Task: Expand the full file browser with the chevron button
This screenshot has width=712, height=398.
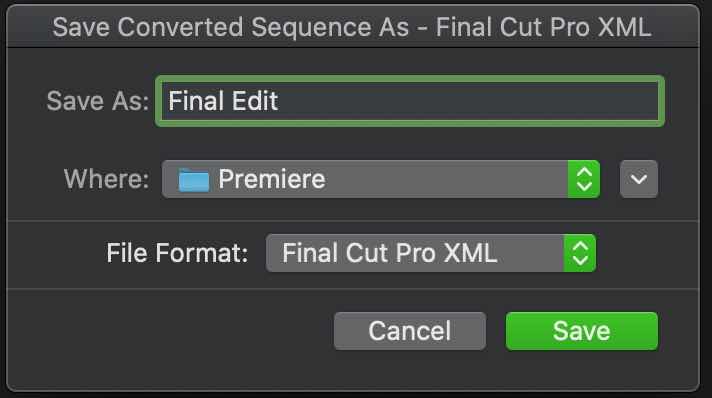Action: pyautogui.click(x=639, y=179)
